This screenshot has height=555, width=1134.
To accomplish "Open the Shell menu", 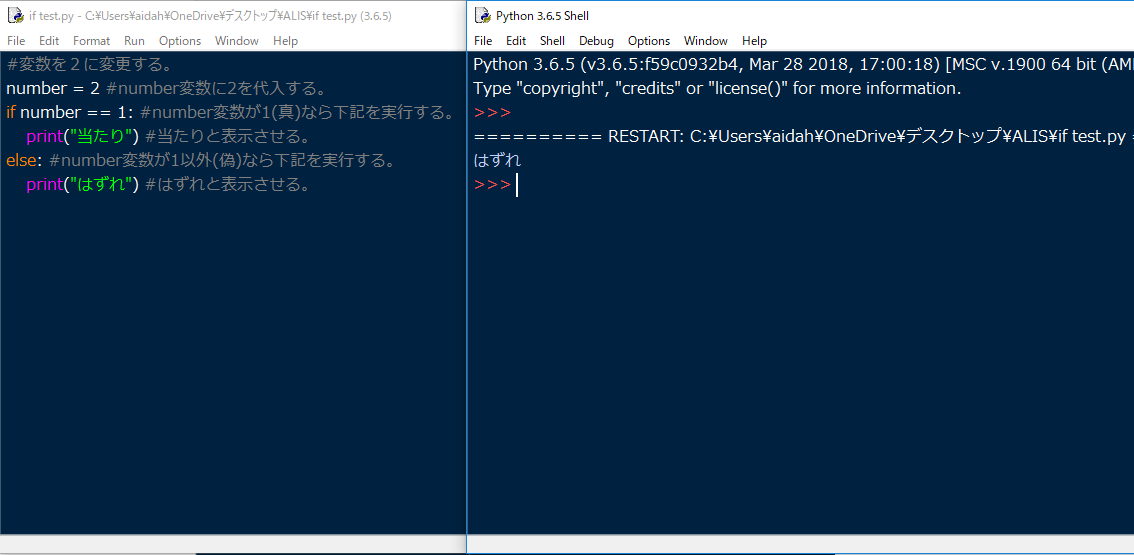I will 552,41.
